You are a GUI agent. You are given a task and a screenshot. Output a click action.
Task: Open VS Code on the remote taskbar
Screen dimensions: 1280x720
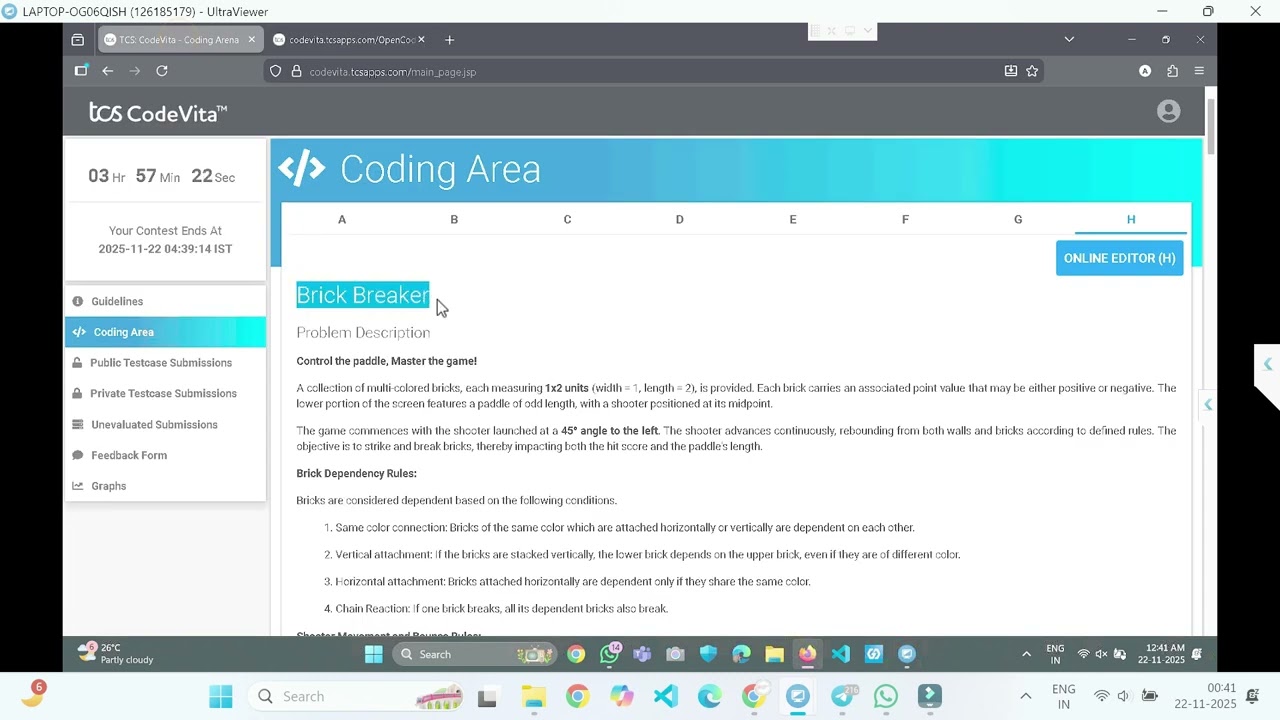pyautogui.click(x=840, y=654)
